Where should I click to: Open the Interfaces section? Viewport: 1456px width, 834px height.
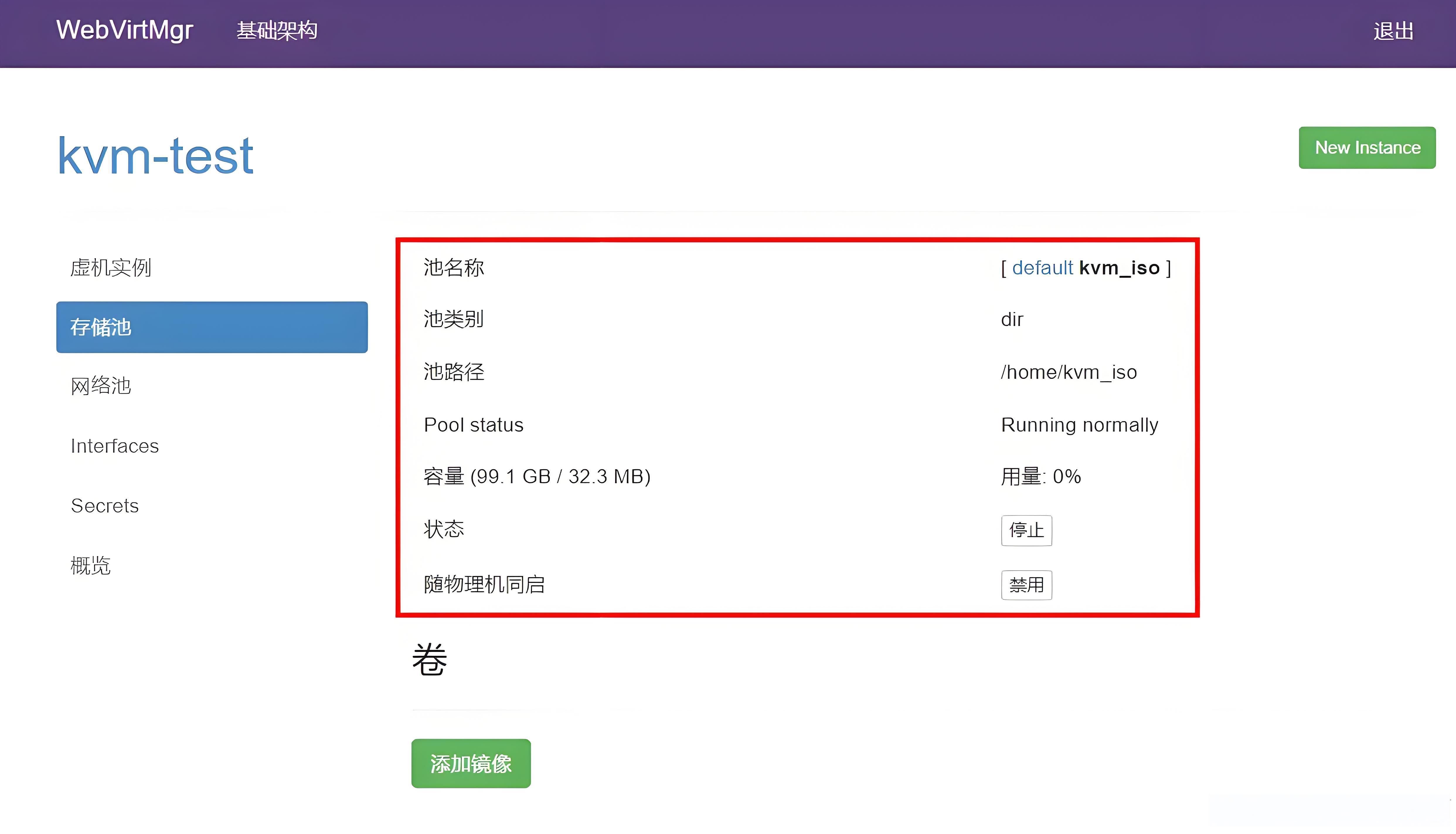coord(115,446)
